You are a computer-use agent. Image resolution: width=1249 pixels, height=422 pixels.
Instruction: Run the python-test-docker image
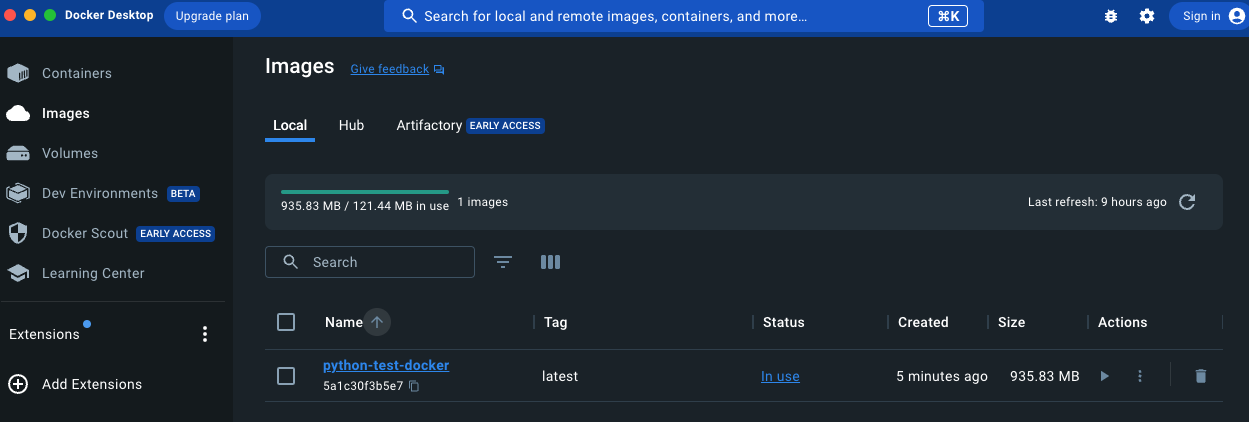tap(1104, 376)
